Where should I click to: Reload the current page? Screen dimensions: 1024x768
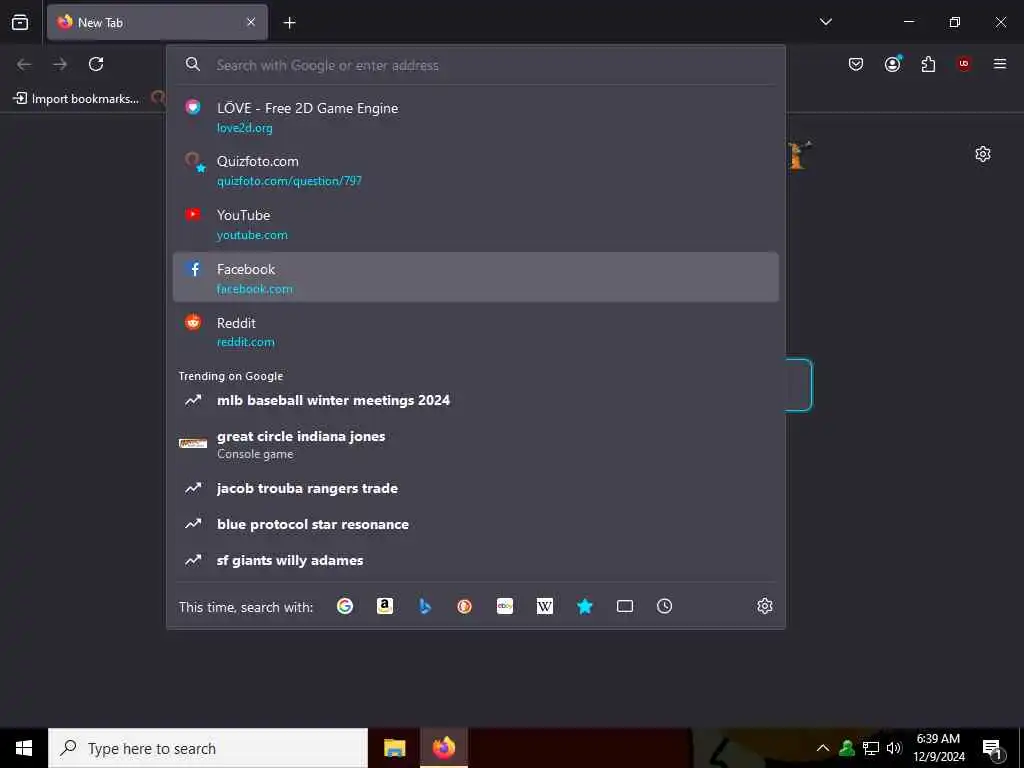[x=96, y=64]
